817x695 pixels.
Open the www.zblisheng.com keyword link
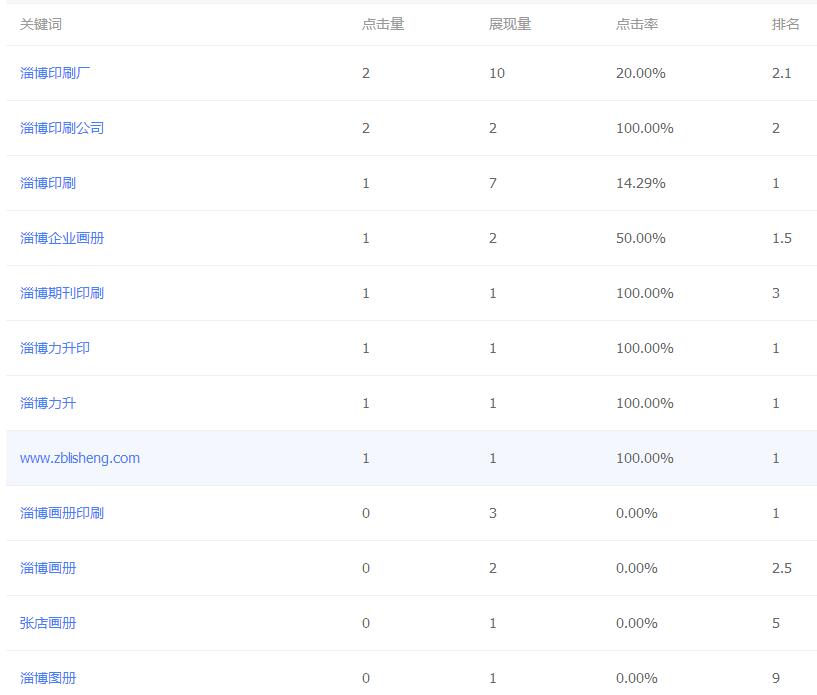[x=80, y=458]
